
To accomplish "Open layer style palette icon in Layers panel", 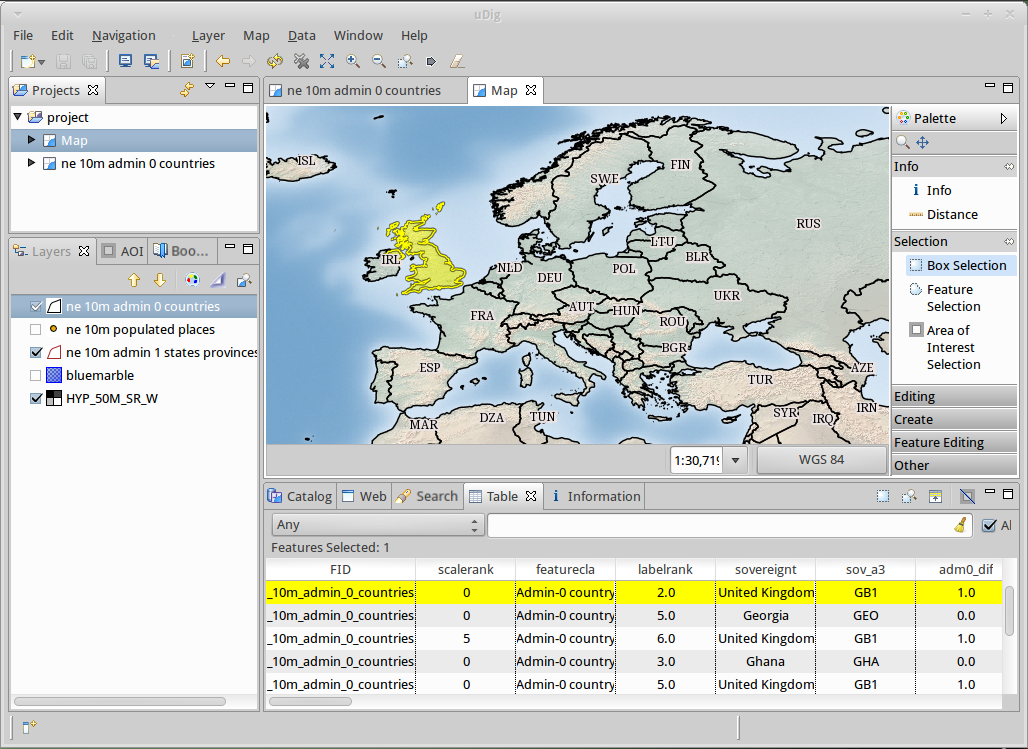I will (x=192, y=280).
